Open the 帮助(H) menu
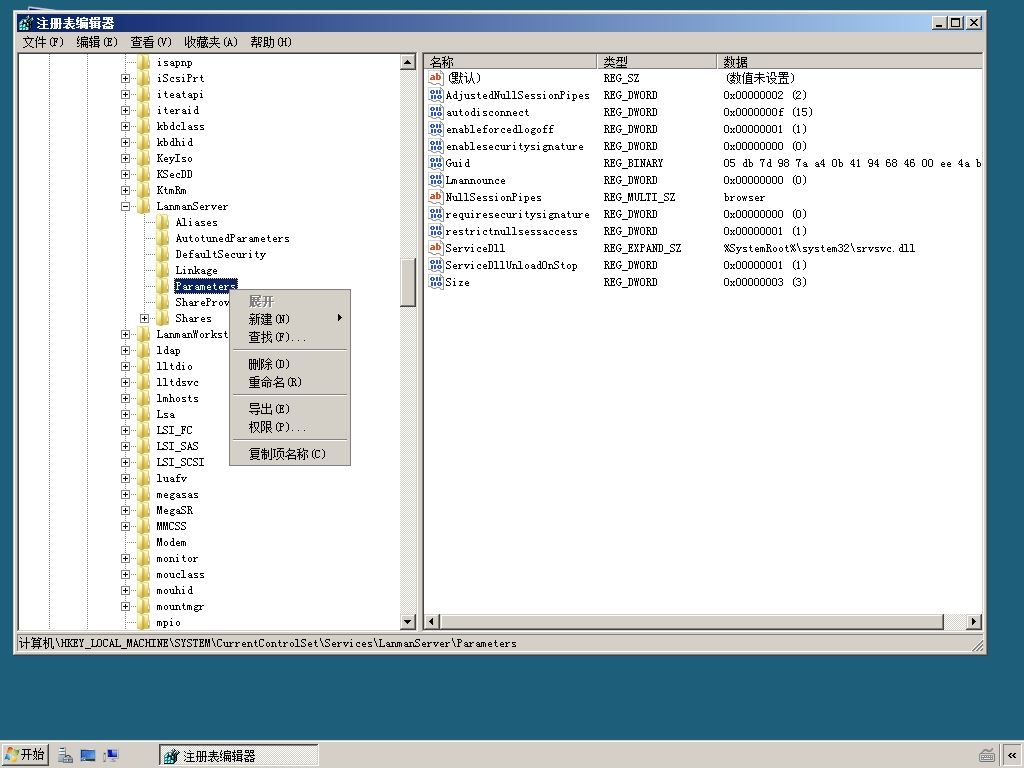The height and width of the screenshot is (768, 1024). tap(271, 42)
